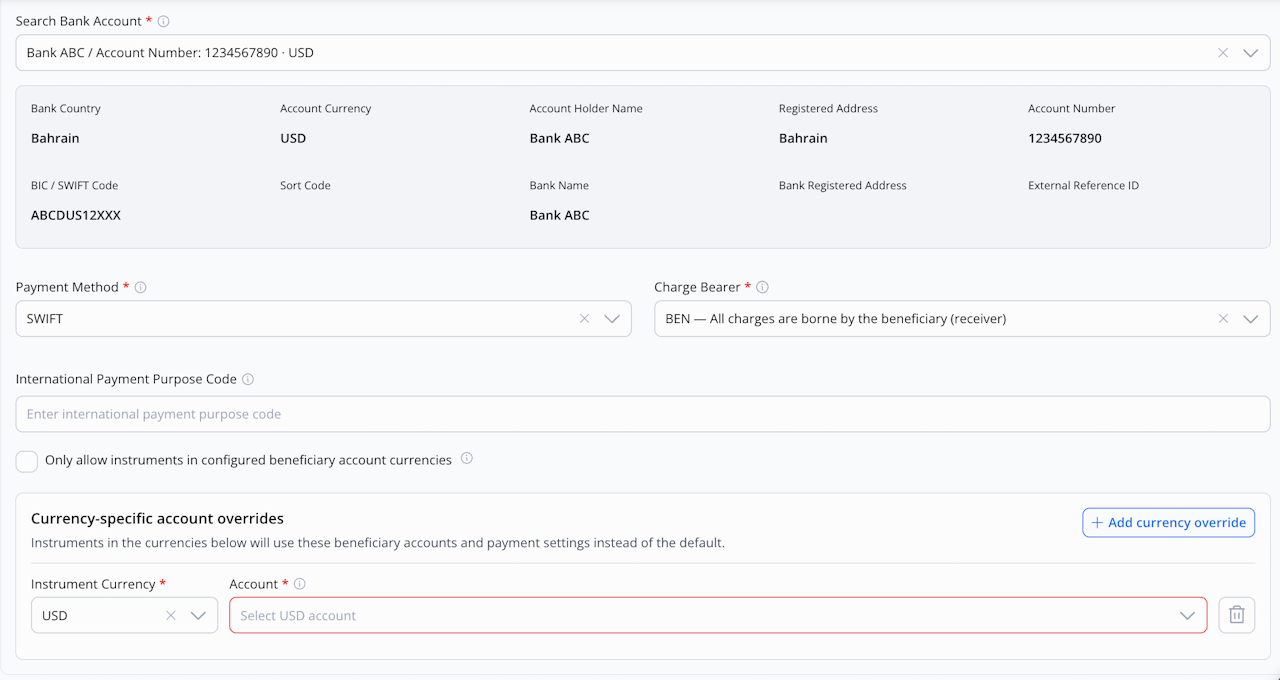Open the Instrument Currency dropdown arrow

[x=198, y=616]
